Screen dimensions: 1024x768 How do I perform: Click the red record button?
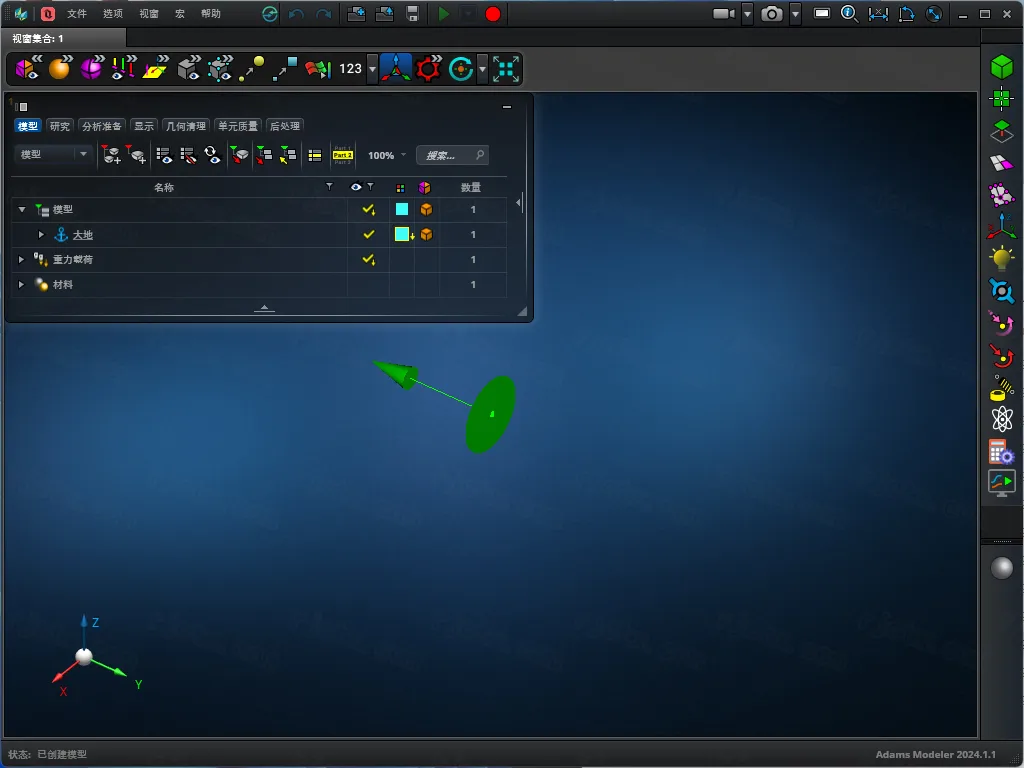click(492, 14)
